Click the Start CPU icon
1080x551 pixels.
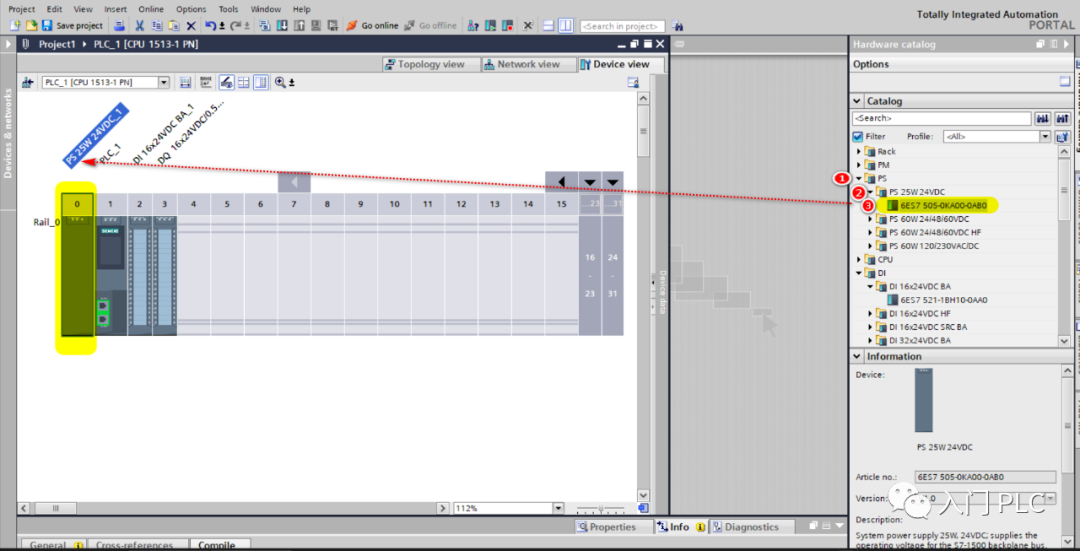pyautogui.click(x=490, y=25)
